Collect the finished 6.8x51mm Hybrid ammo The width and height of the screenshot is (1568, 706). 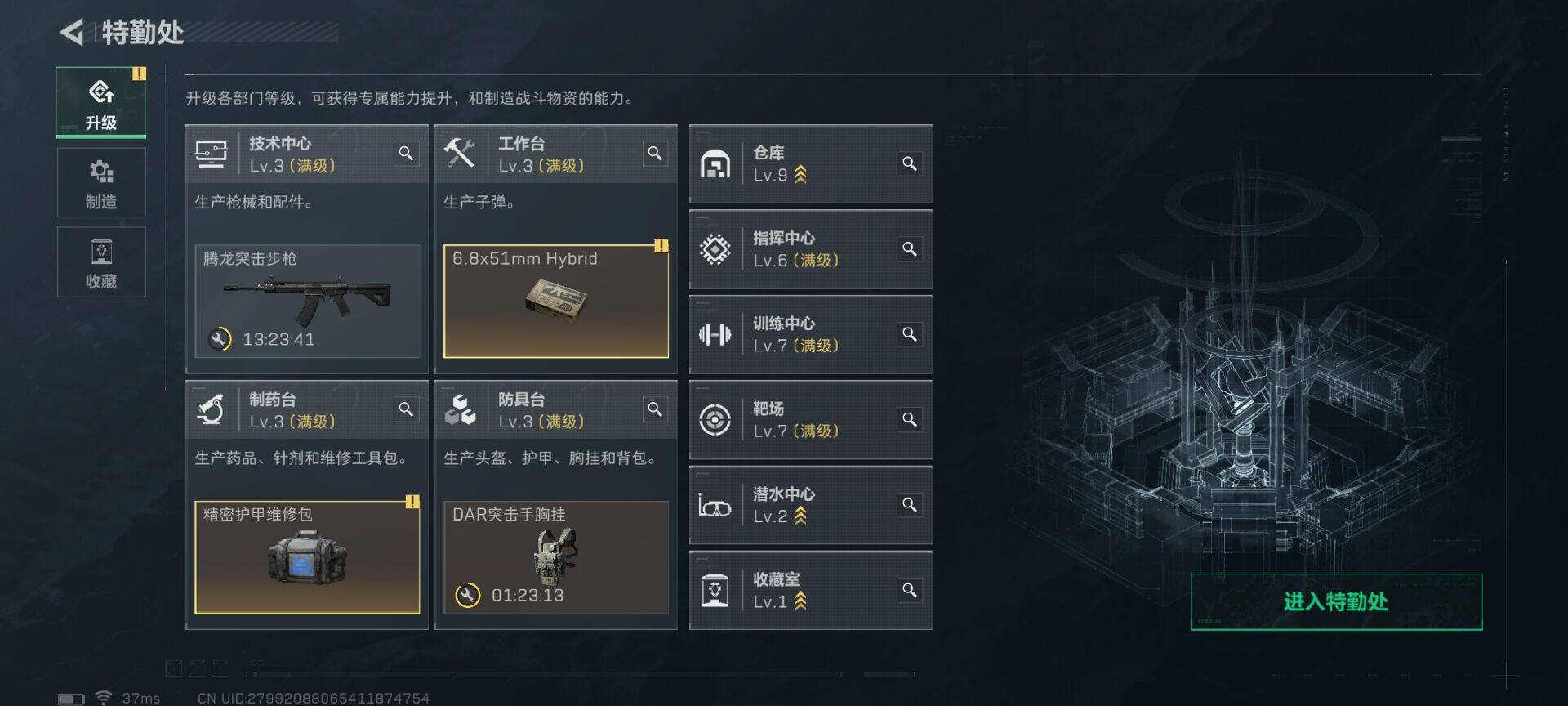(x=556, y=302)
